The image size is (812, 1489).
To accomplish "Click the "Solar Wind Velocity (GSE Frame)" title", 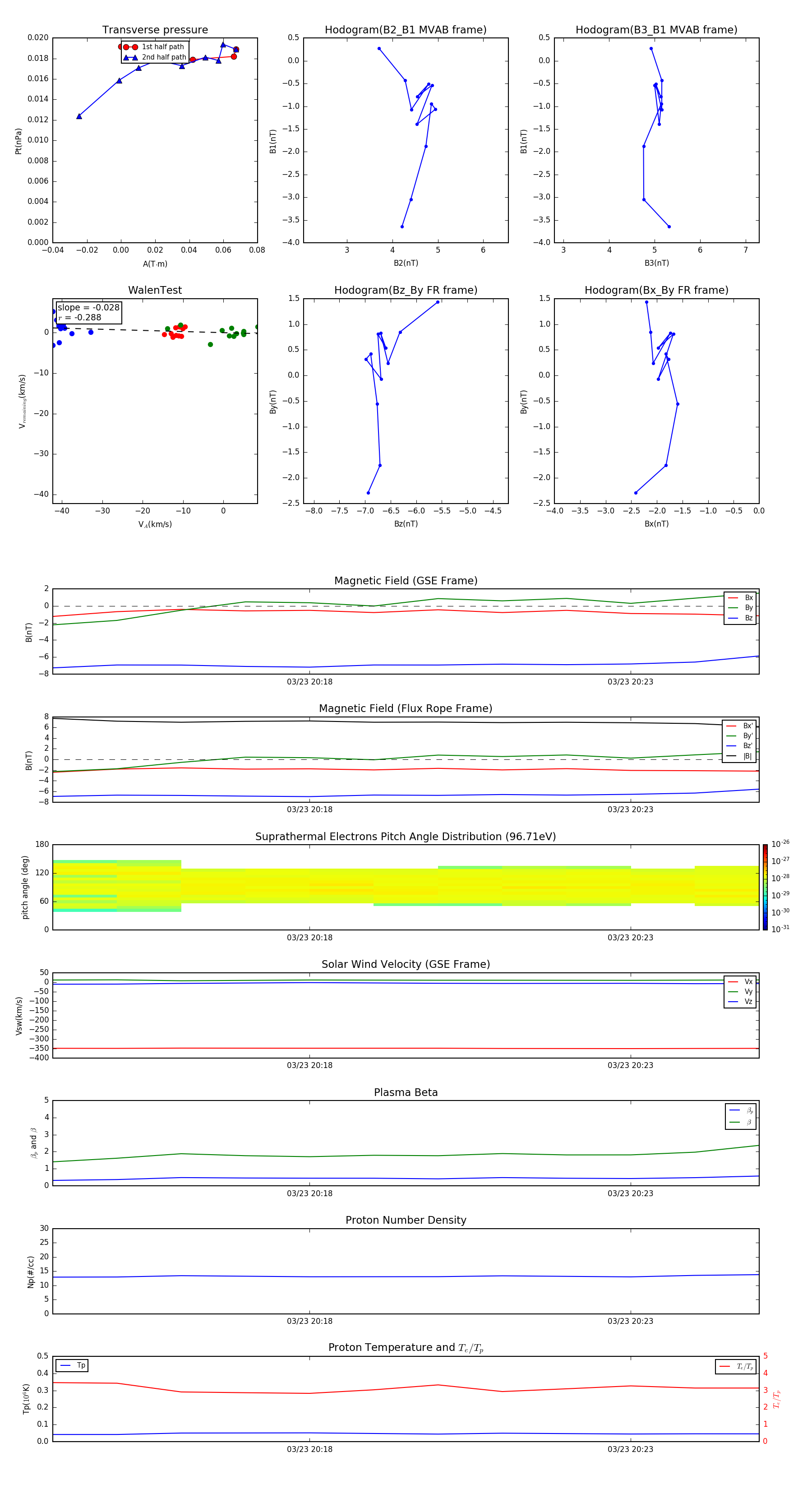I will (406, 965).
